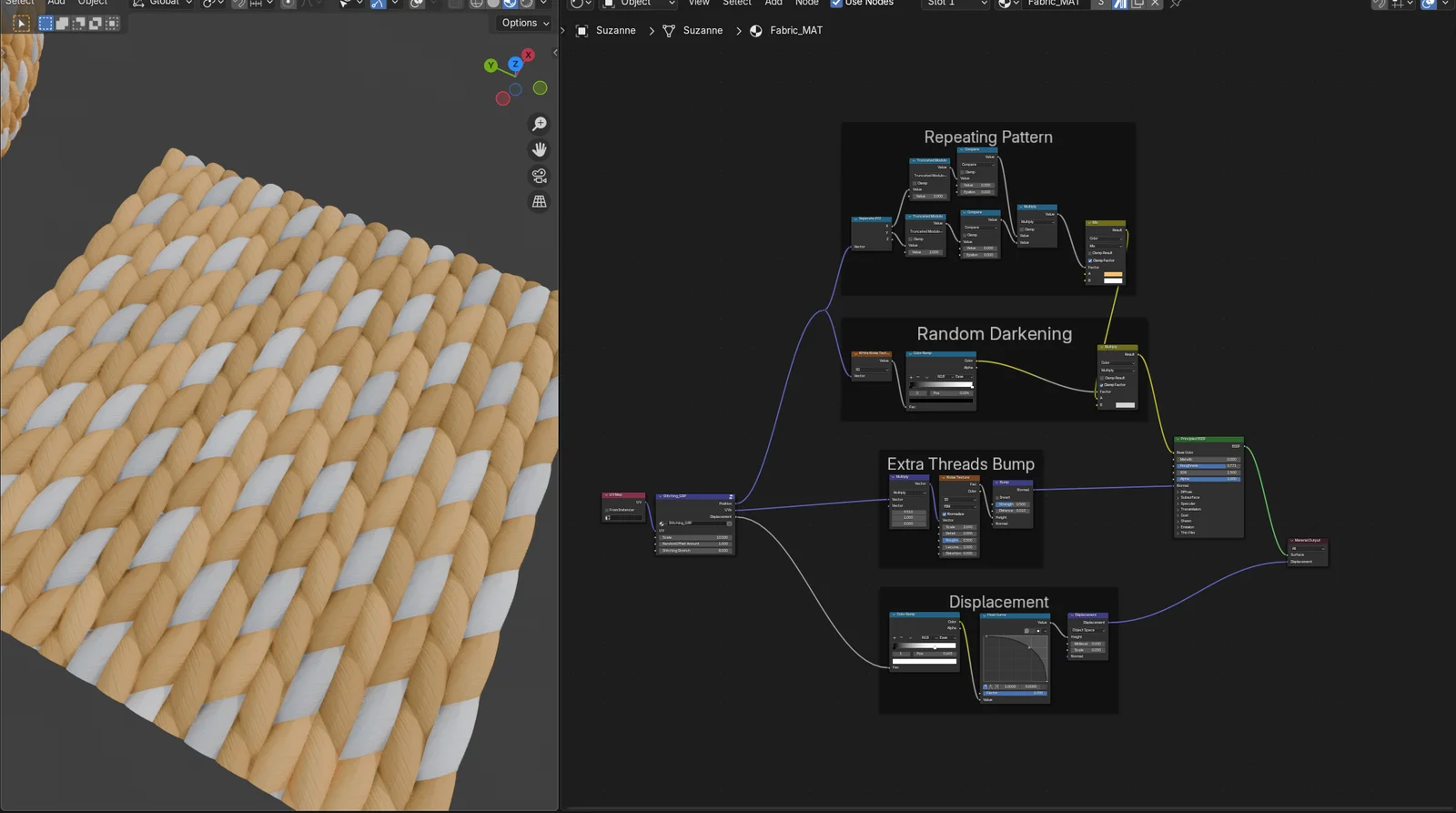This screenshot has height=813, width=1456.
Task: Toggle Invert checkbox in Bump node
Action: tap(996, 497)
